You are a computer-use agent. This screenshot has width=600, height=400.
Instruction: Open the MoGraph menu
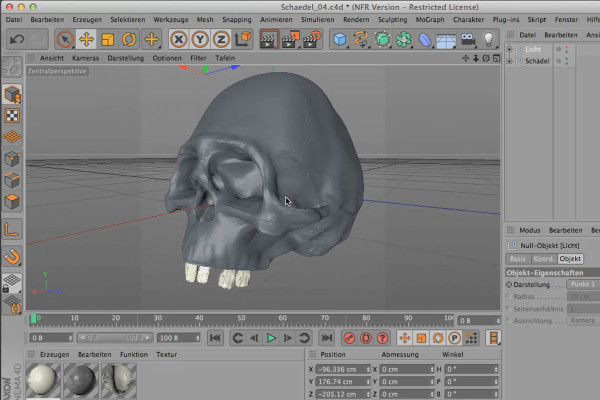(x=430, y=20)
